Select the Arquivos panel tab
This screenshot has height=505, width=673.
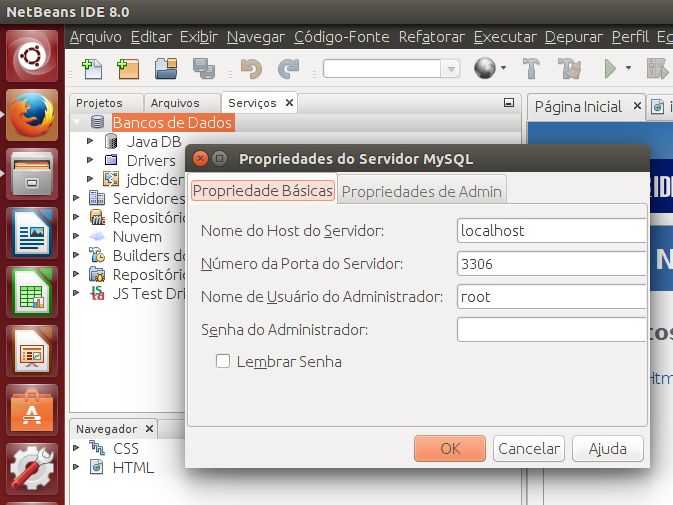click(x=176, y=103)
